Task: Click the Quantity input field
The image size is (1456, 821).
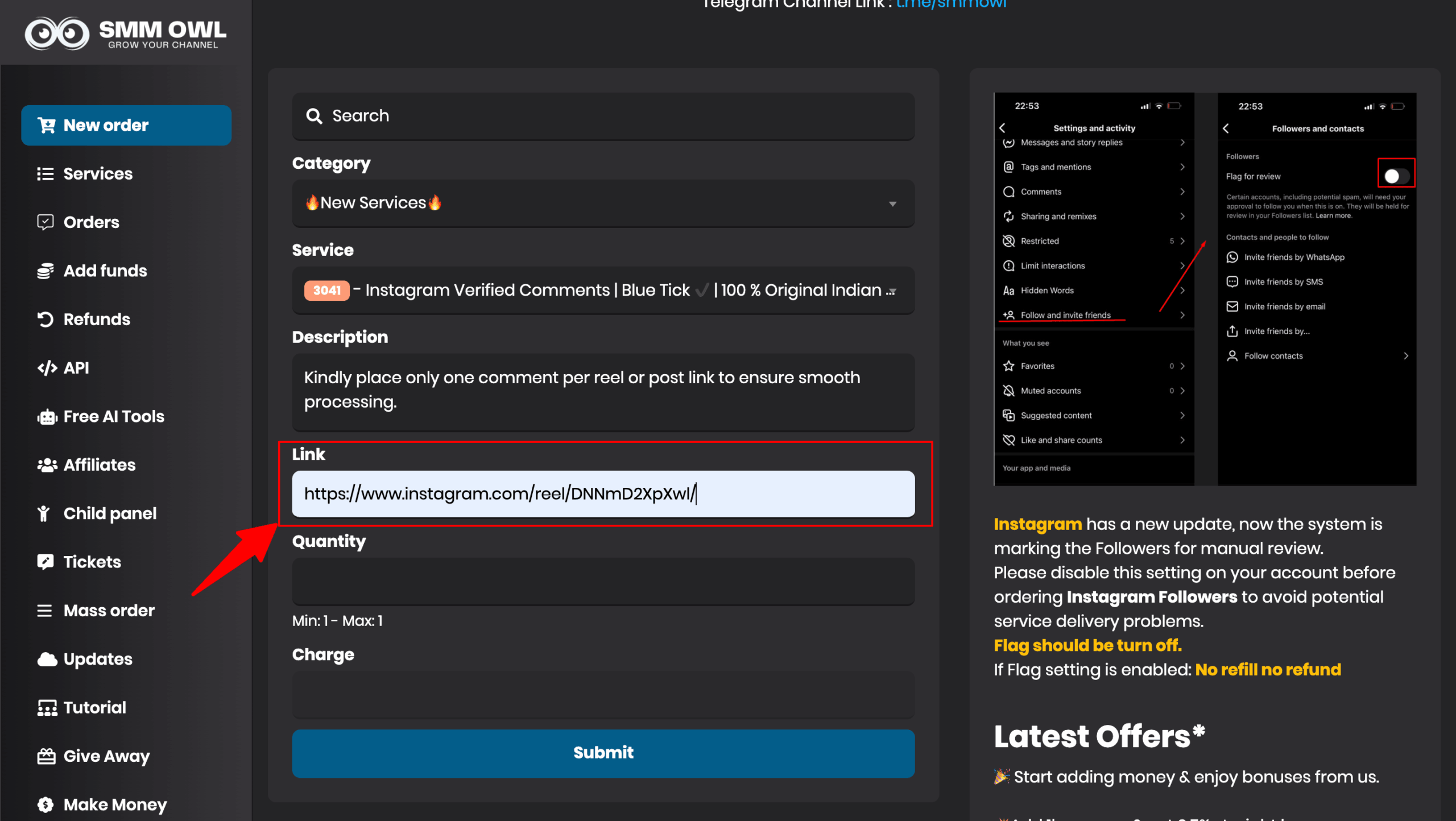Action: 603,581
